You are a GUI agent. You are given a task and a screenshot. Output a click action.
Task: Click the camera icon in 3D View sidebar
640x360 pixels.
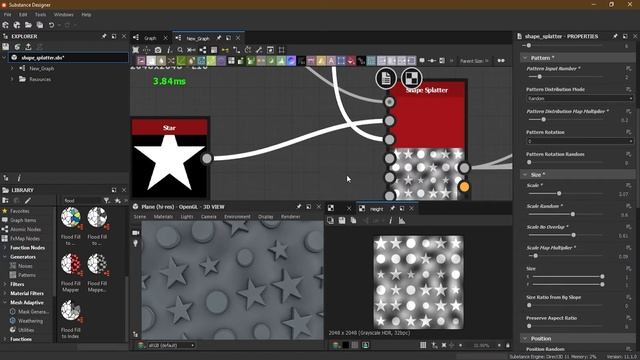tap(136, 233)
